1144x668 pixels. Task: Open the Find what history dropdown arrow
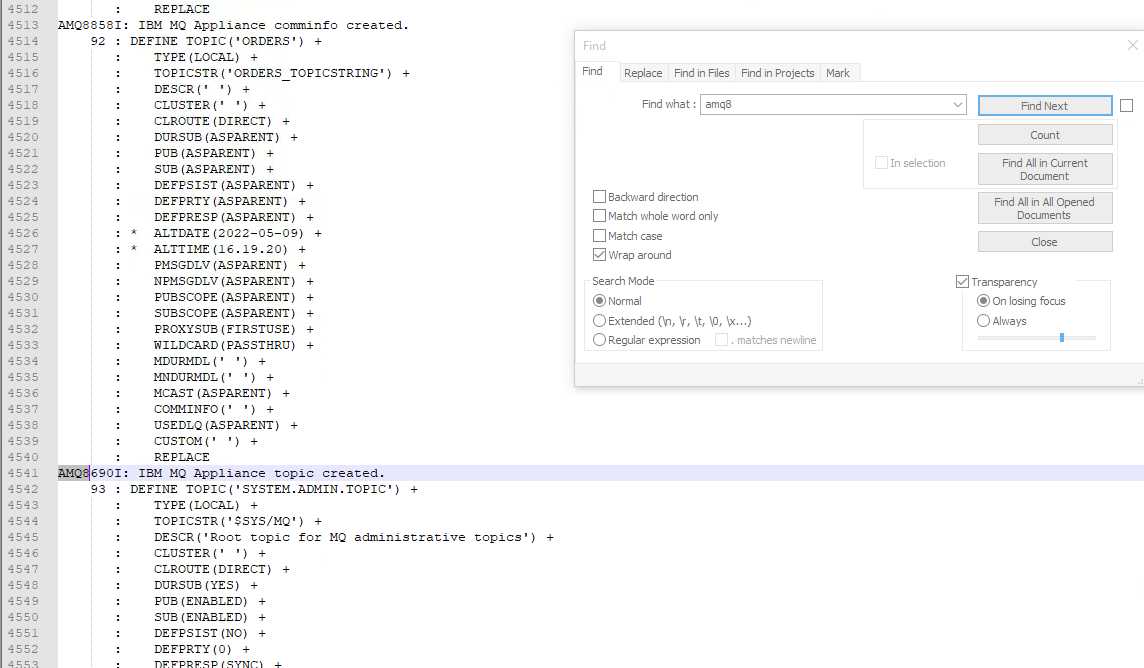click(957, 105)
